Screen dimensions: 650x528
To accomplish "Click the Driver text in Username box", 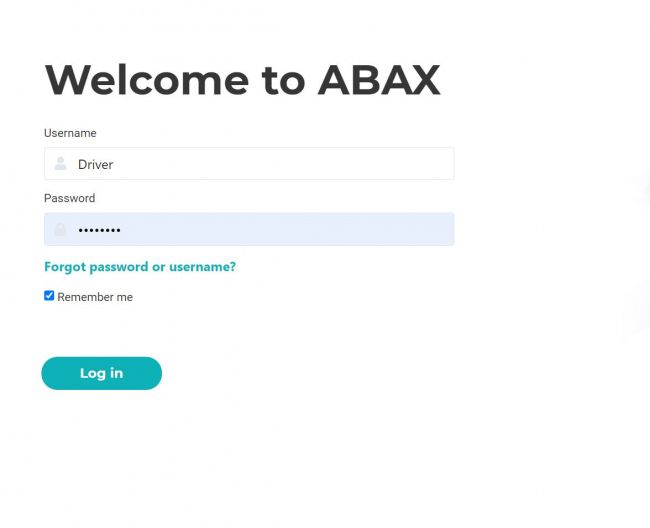I will [95, 165].
